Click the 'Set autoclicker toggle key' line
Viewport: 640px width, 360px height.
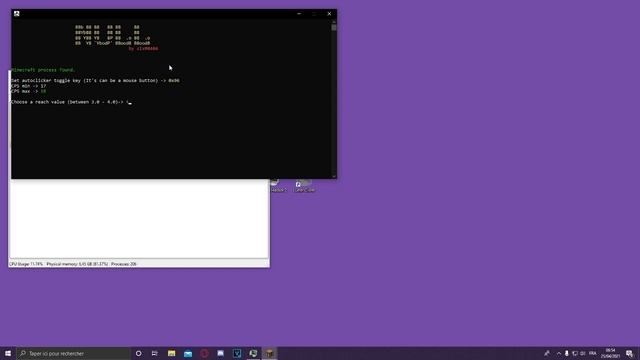[95, 80]
